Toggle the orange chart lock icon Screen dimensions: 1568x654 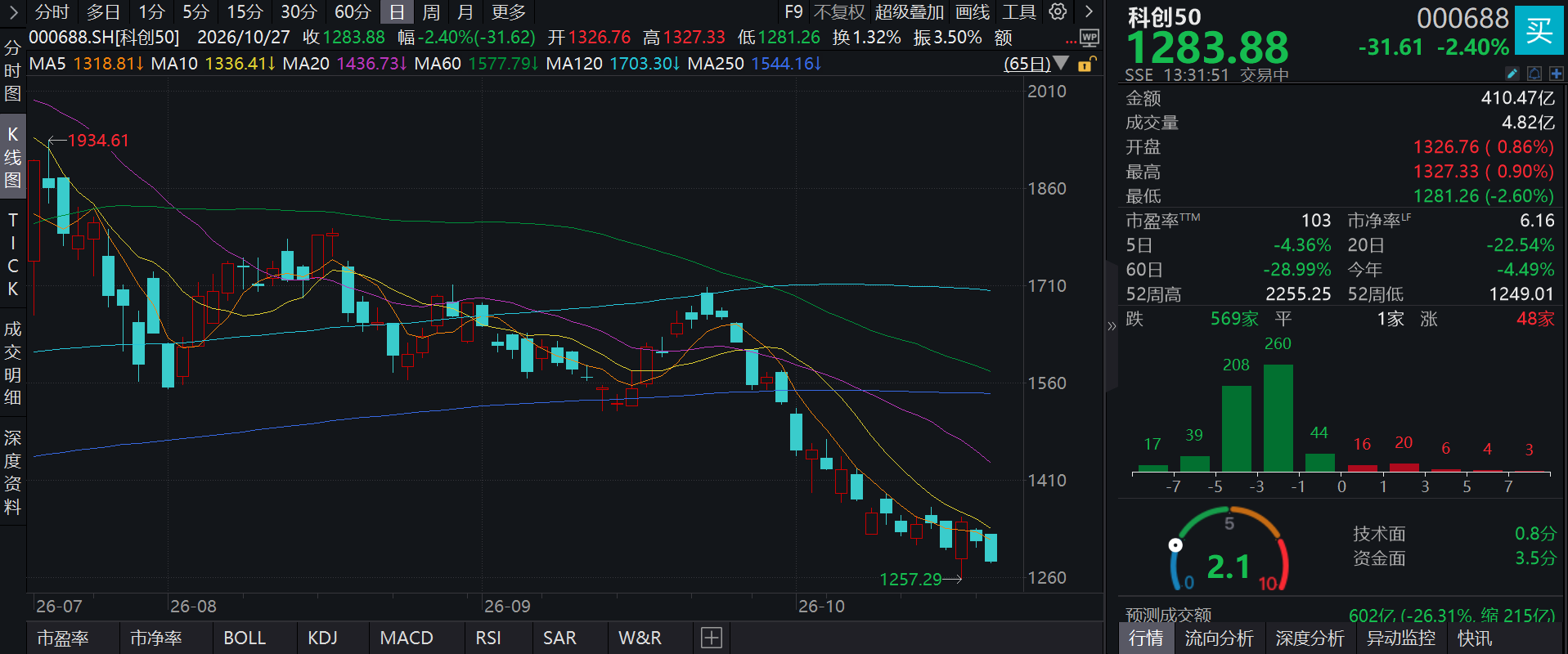[x=1086, y=64]
